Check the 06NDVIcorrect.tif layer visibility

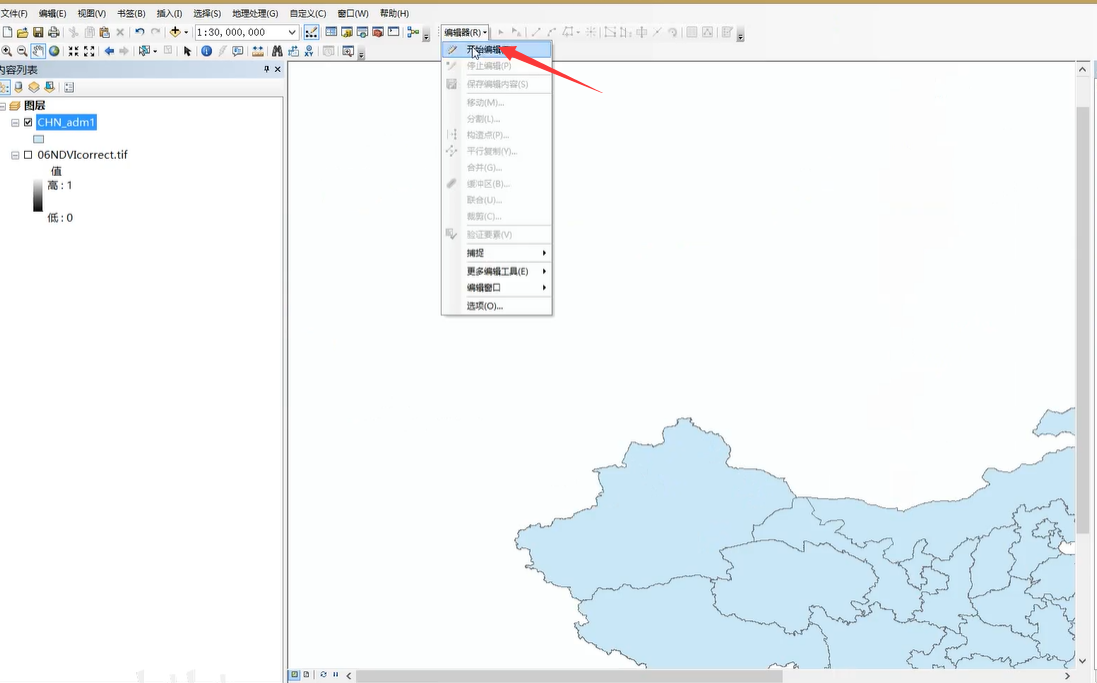tap(28, 155)
